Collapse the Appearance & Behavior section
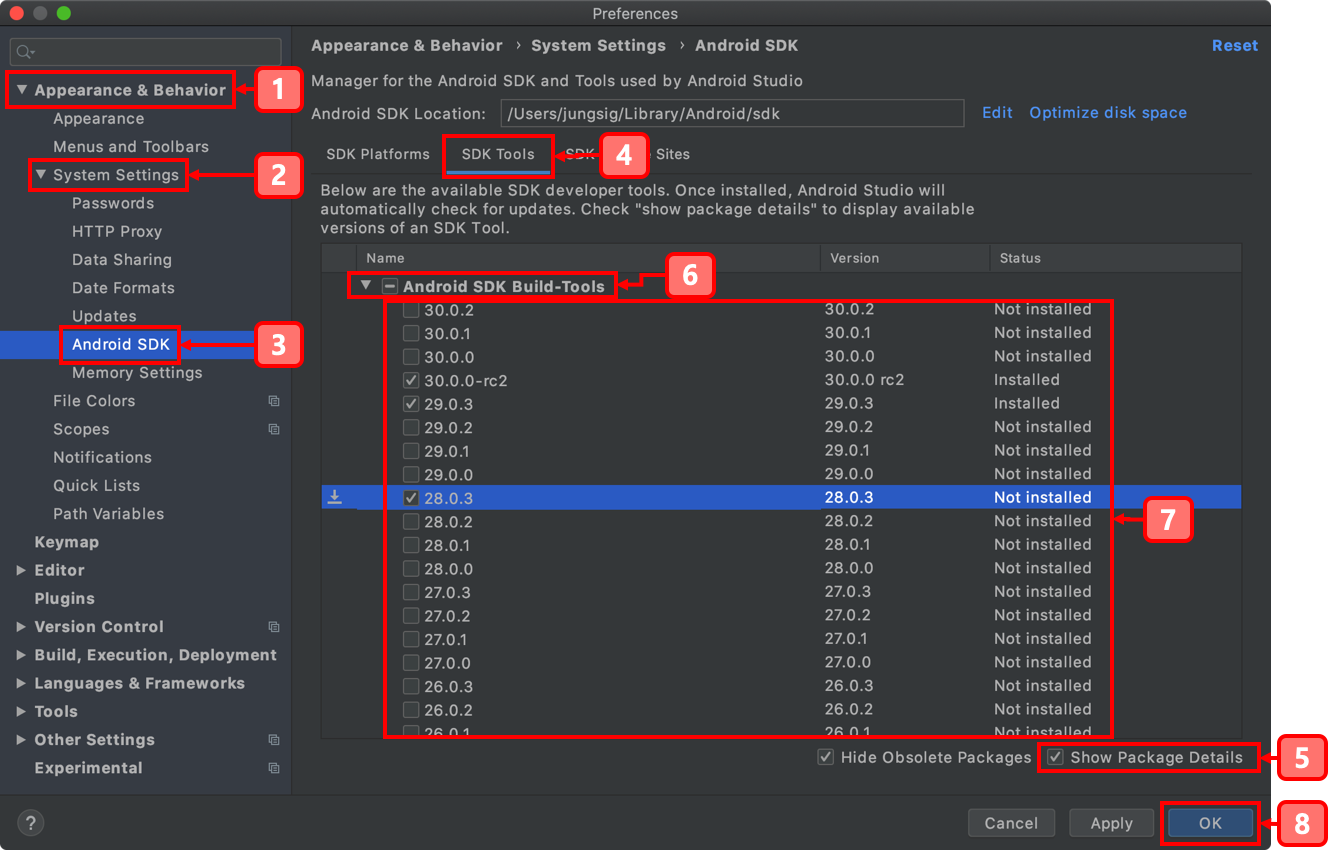This screenshot has width=1328, height=857. pyautogui.click(x=21, y=90)
